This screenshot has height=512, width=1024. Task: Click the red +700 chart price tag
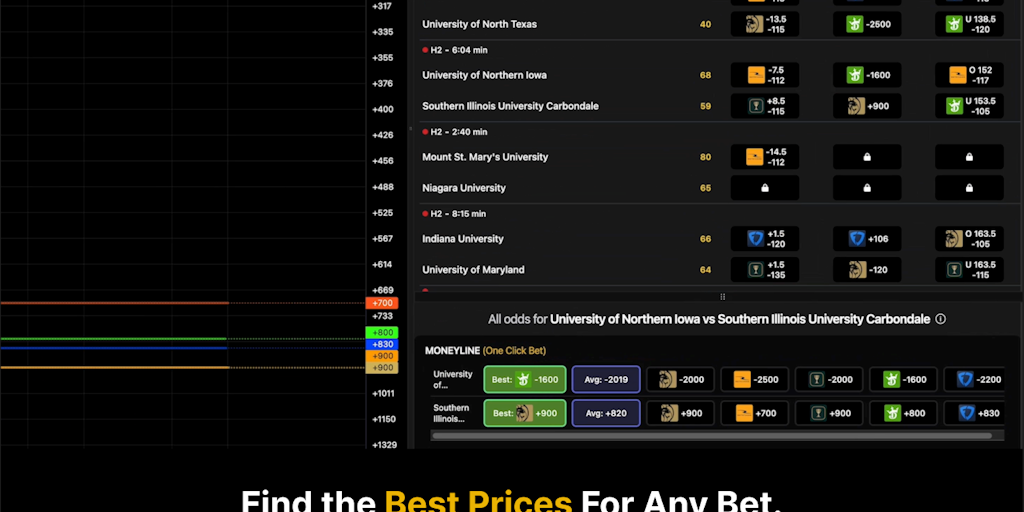[x=382, y=303]
